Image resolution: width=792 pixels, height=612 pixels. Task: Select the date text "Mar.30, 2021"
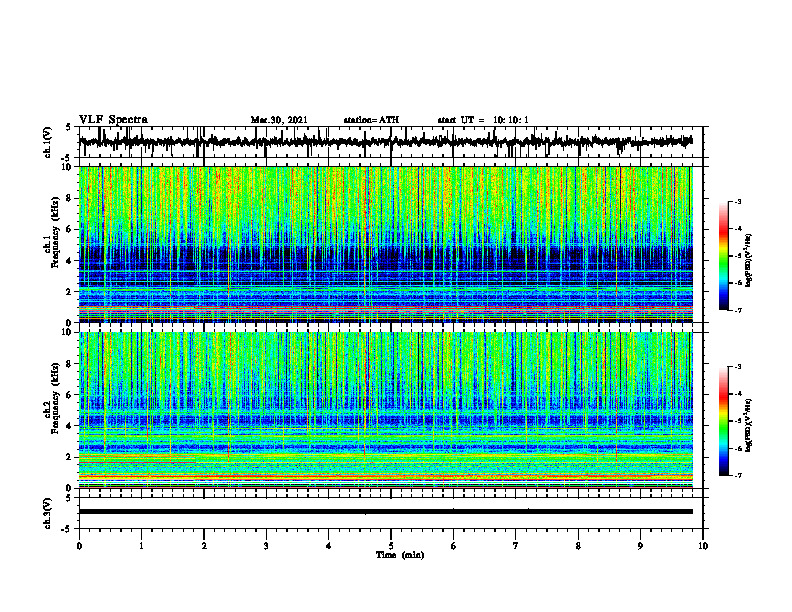click(279, 120)
